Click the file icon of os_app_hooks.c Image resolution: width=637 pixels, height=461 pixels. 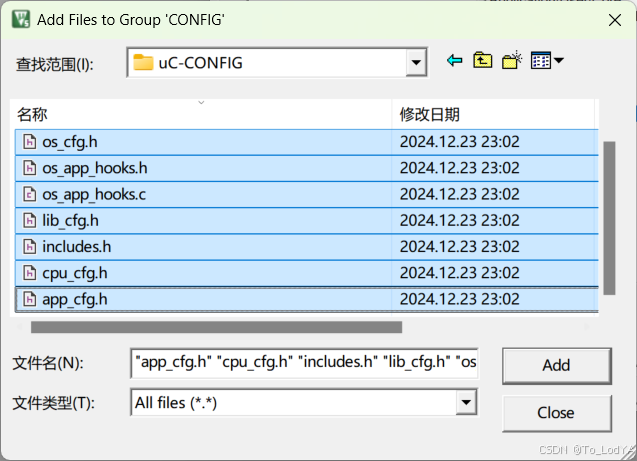click(29, 195)
